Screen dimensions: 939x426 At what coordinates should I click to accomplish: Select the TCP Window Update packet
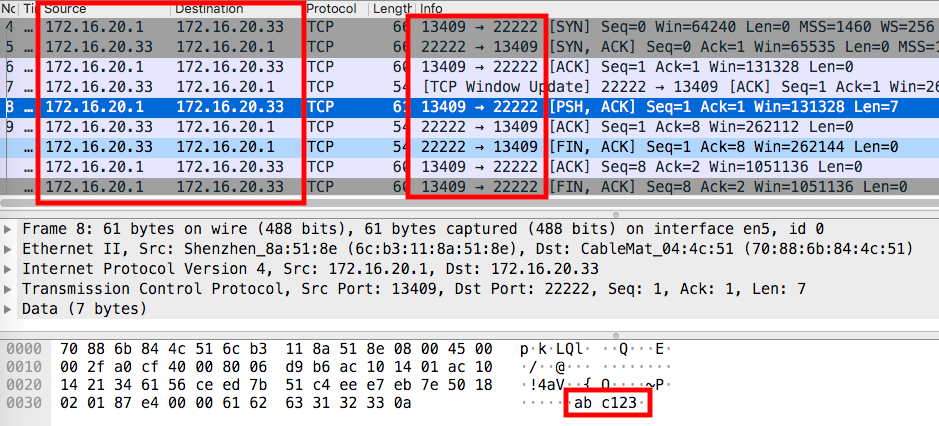point(470,87)
